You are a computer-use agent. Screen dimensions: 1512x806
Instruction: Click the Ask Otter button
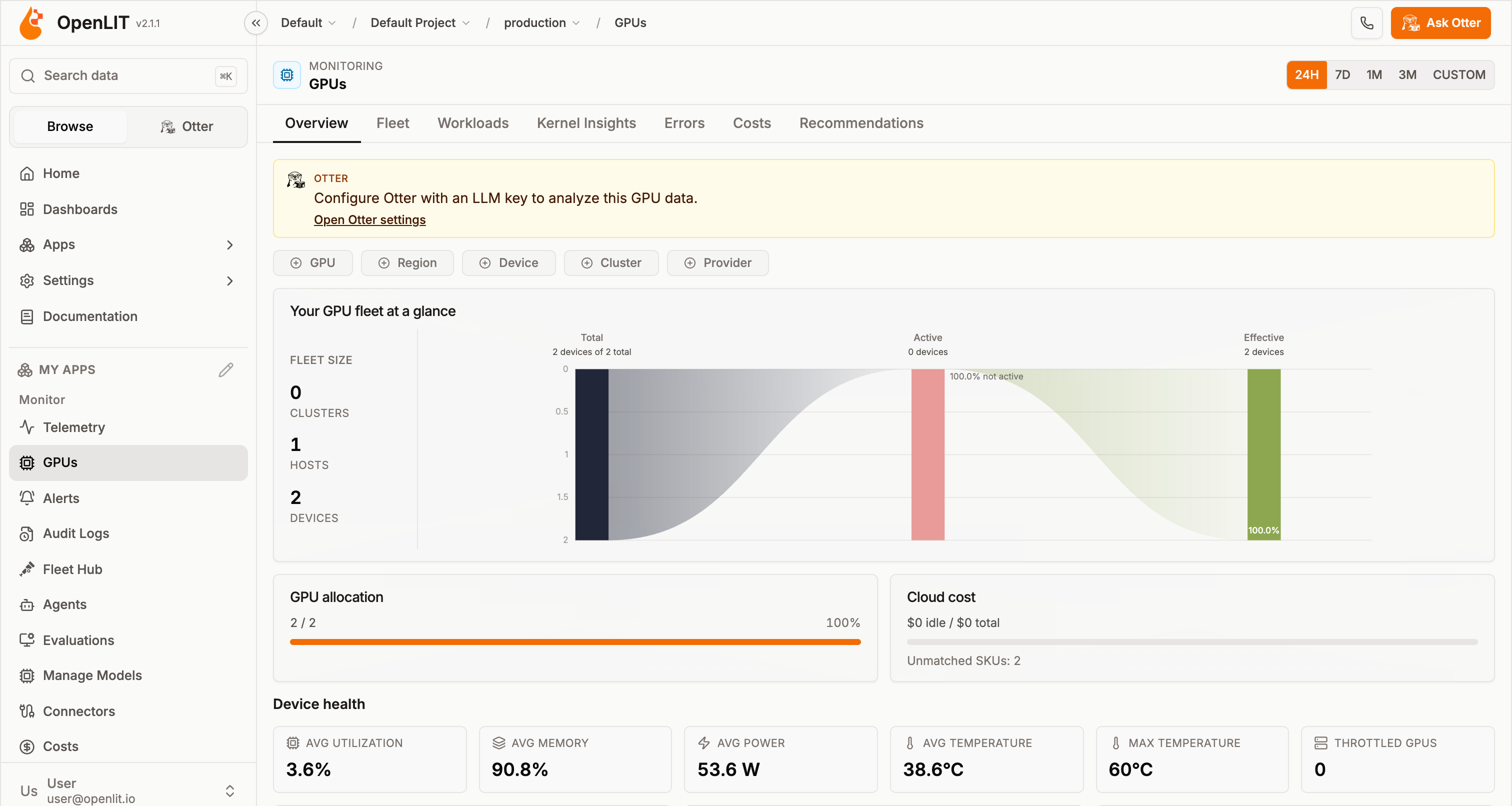[1440, 23]
